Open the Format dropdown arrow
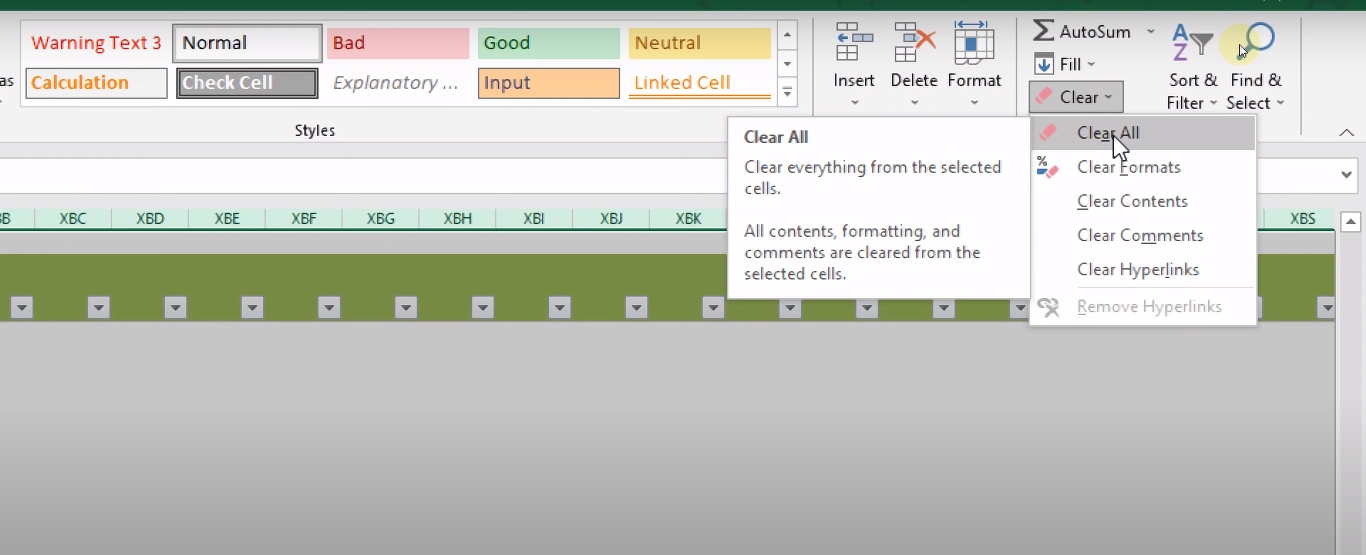1366x555 pixels. click(974, 102)
